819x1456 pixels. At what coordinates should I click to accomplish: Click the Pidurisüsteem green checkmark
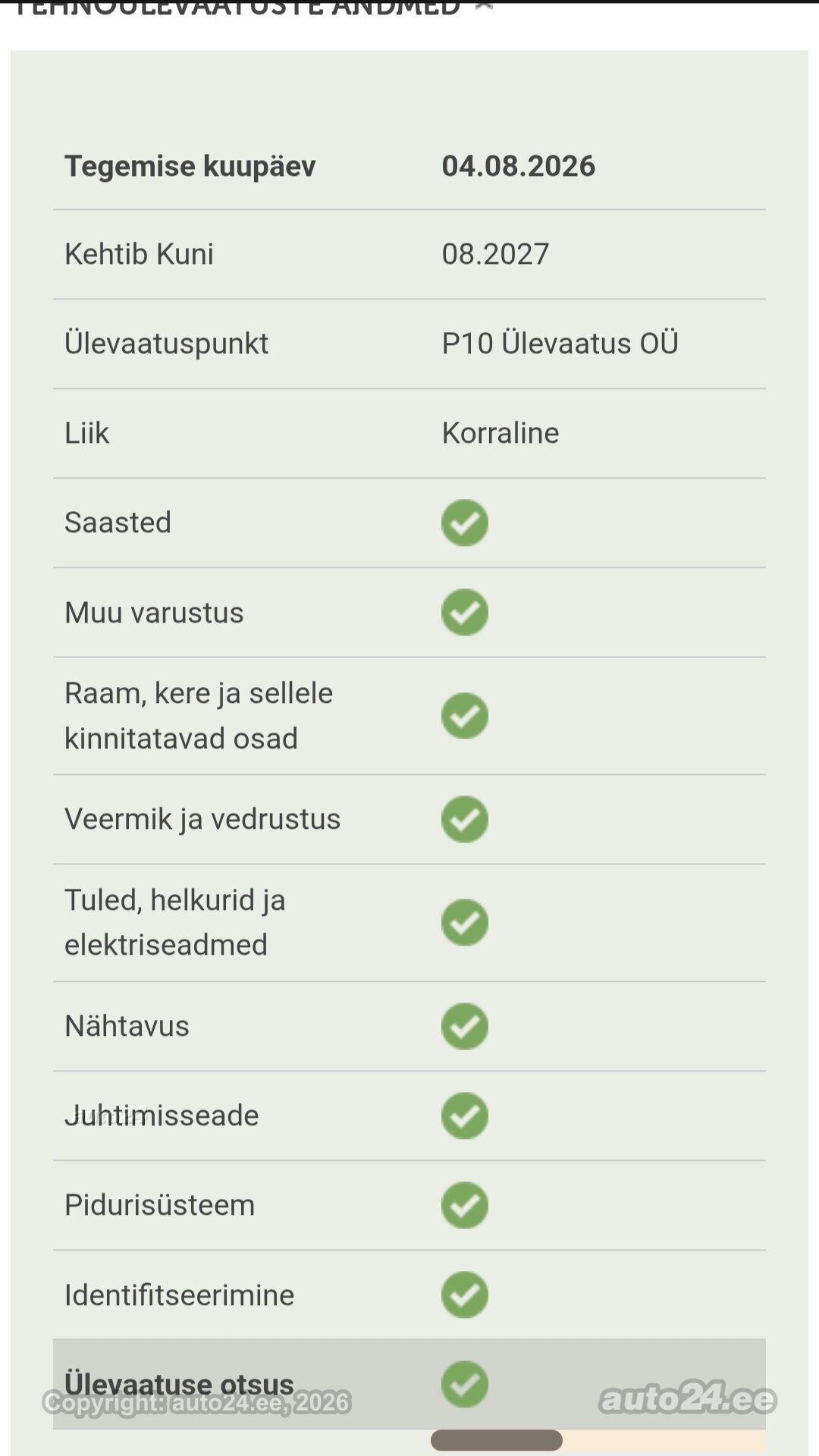click(464, 1205)
